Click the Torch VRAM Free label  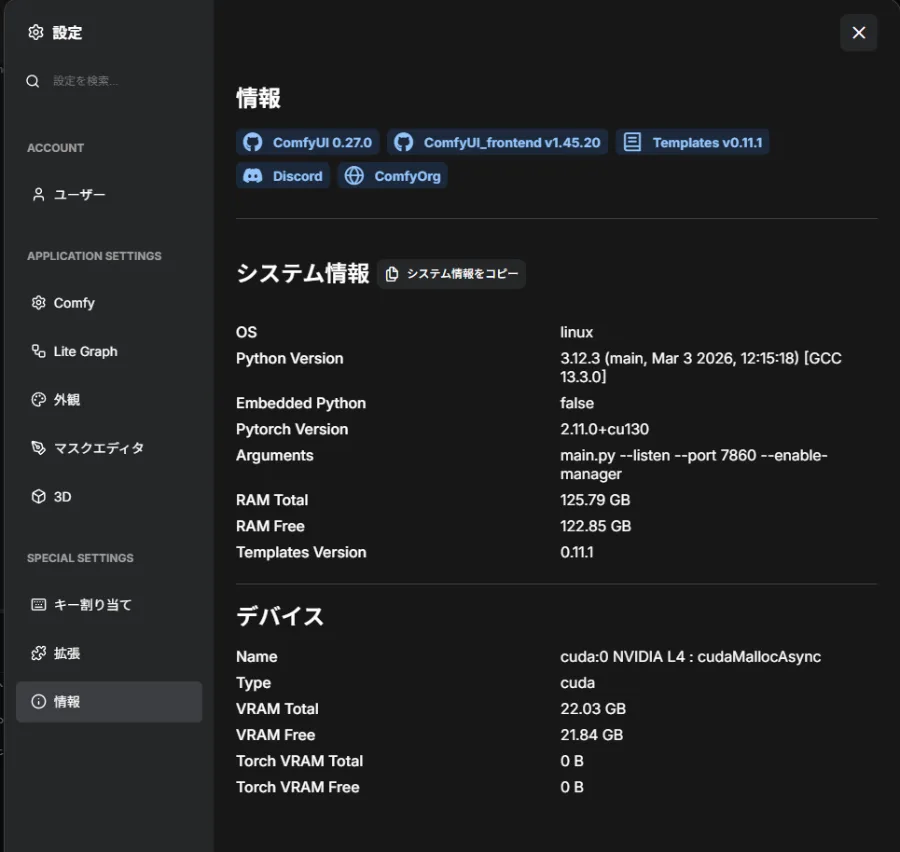coord(298,787)
